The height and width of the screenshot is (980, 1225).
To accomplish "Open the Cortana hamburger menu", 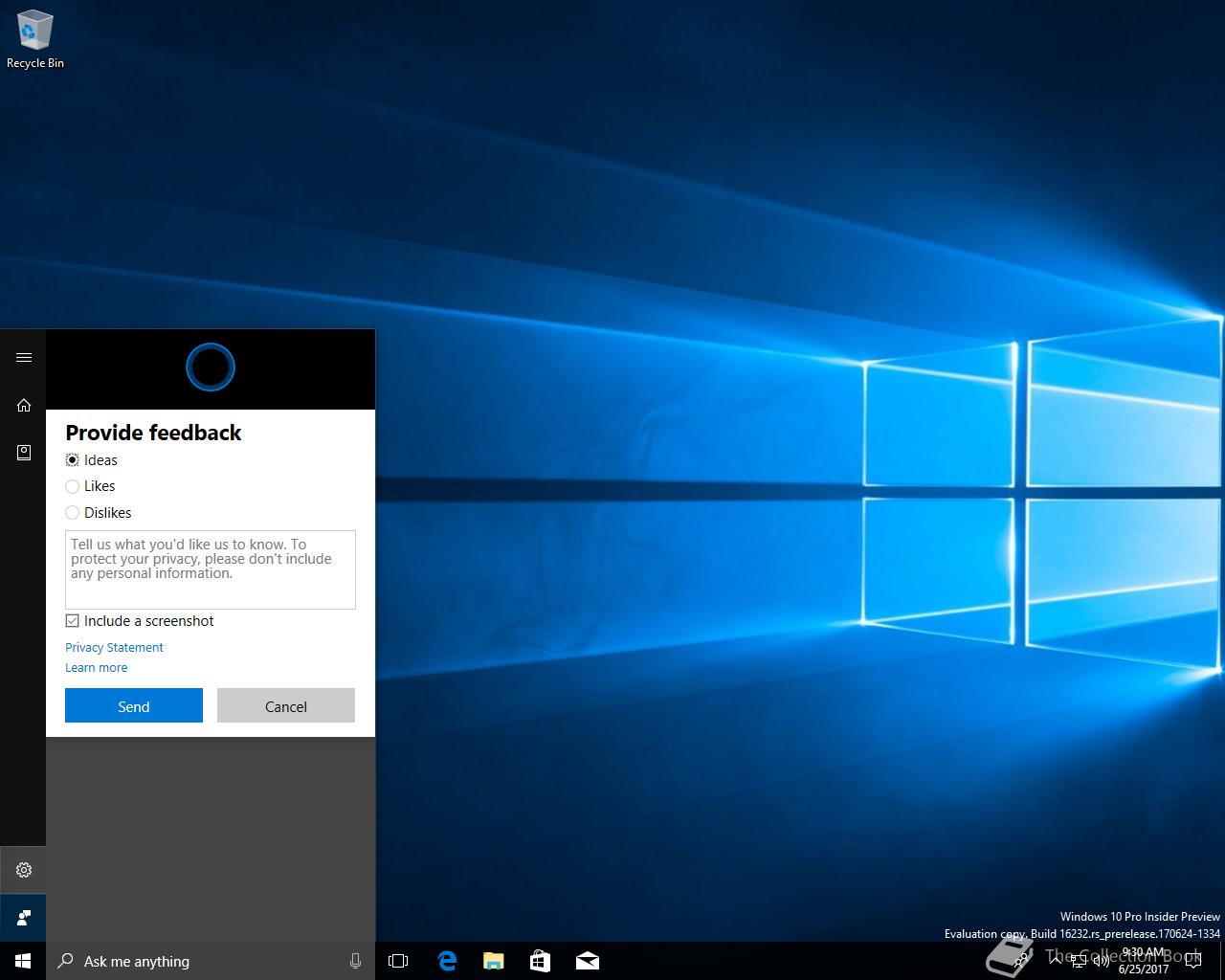I will [24, 357].
